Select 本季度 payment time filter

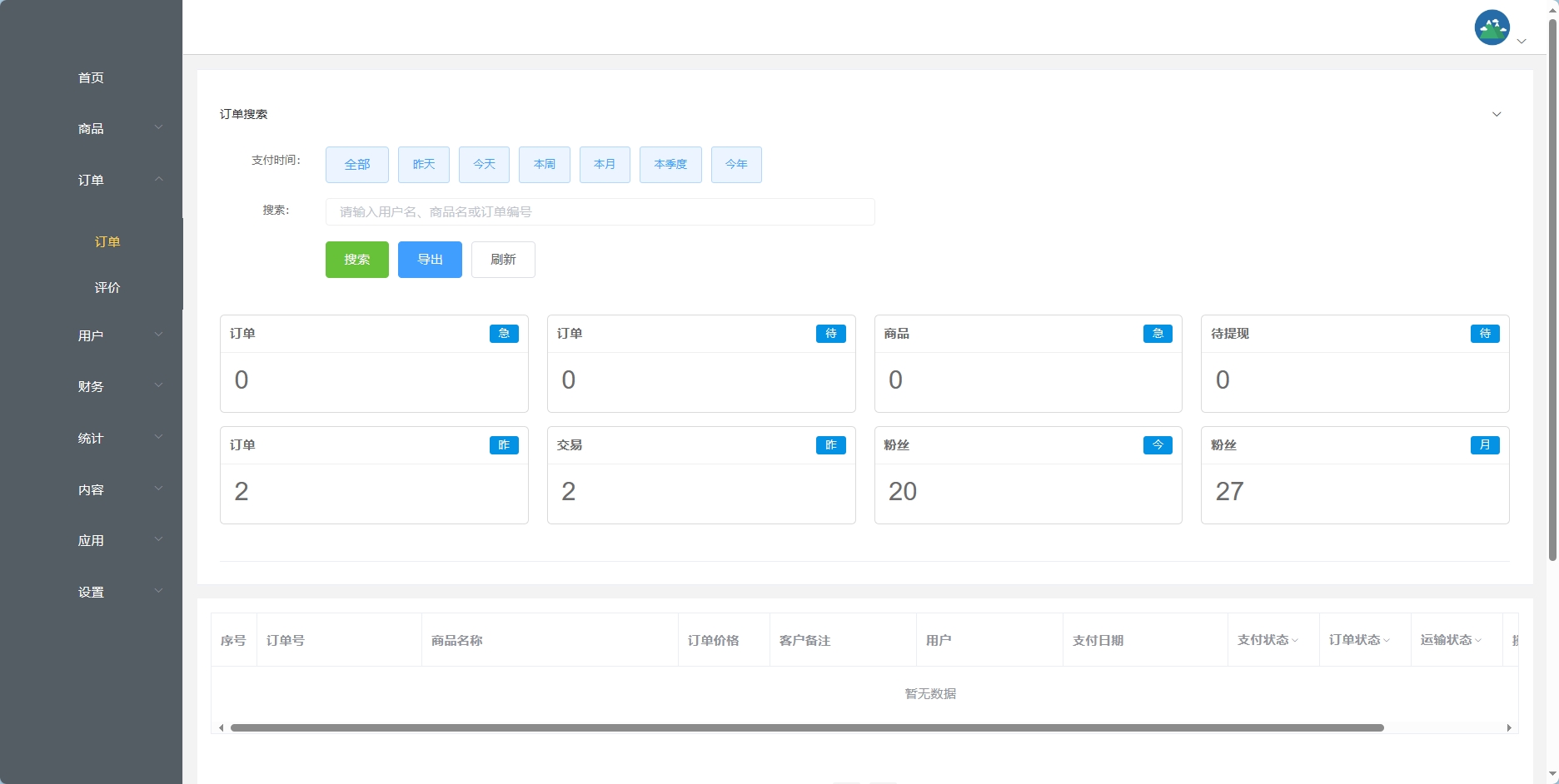(x=670, y=165)
